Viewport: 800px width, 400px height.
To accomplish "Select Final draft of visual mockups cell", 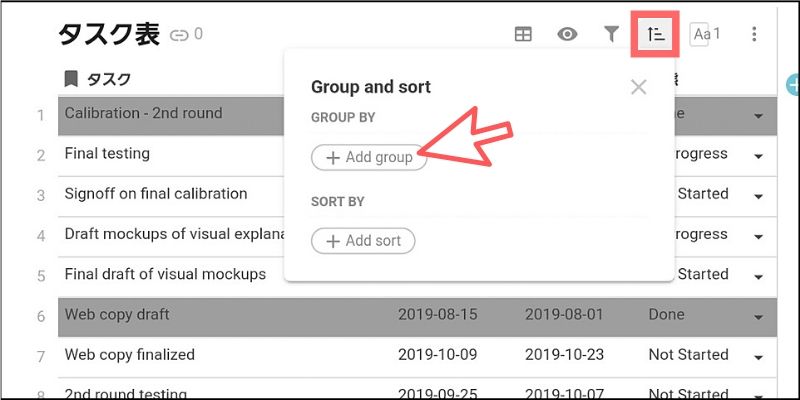I will pos(171,277).
